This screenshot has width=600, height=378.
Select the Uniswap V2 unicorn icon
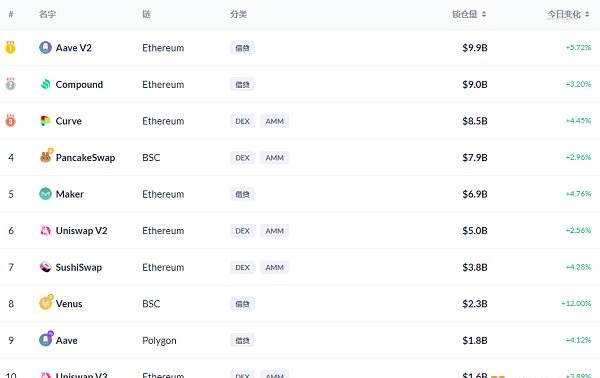[x=45, y=231]
